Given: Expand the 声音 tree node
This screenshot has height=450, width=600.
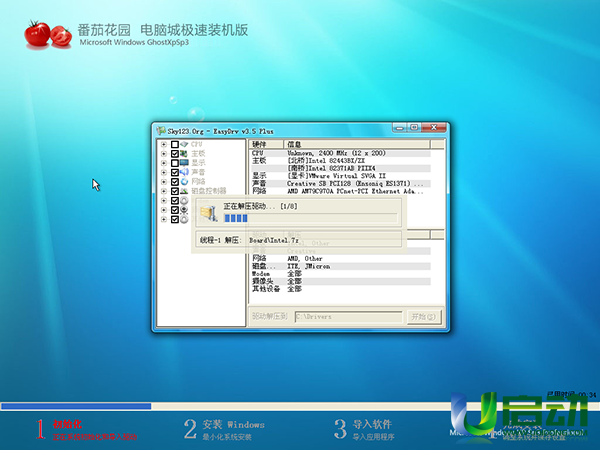Looking at the screenshot, I should pyautogui.click(x=164, y=172).
